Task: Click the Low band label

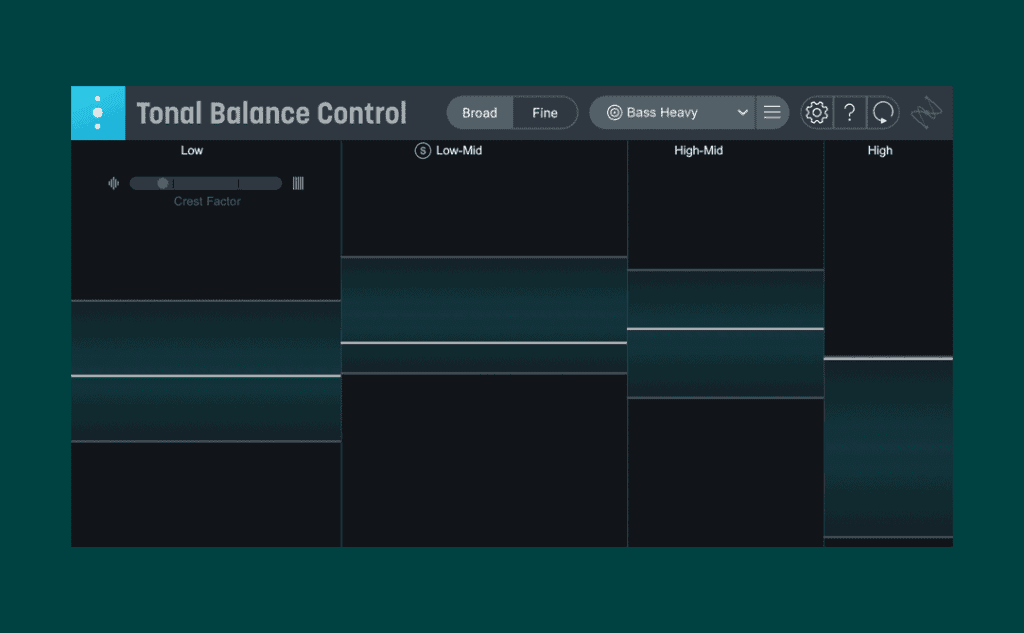Action: pyautogui.click(x=192, y=151)
